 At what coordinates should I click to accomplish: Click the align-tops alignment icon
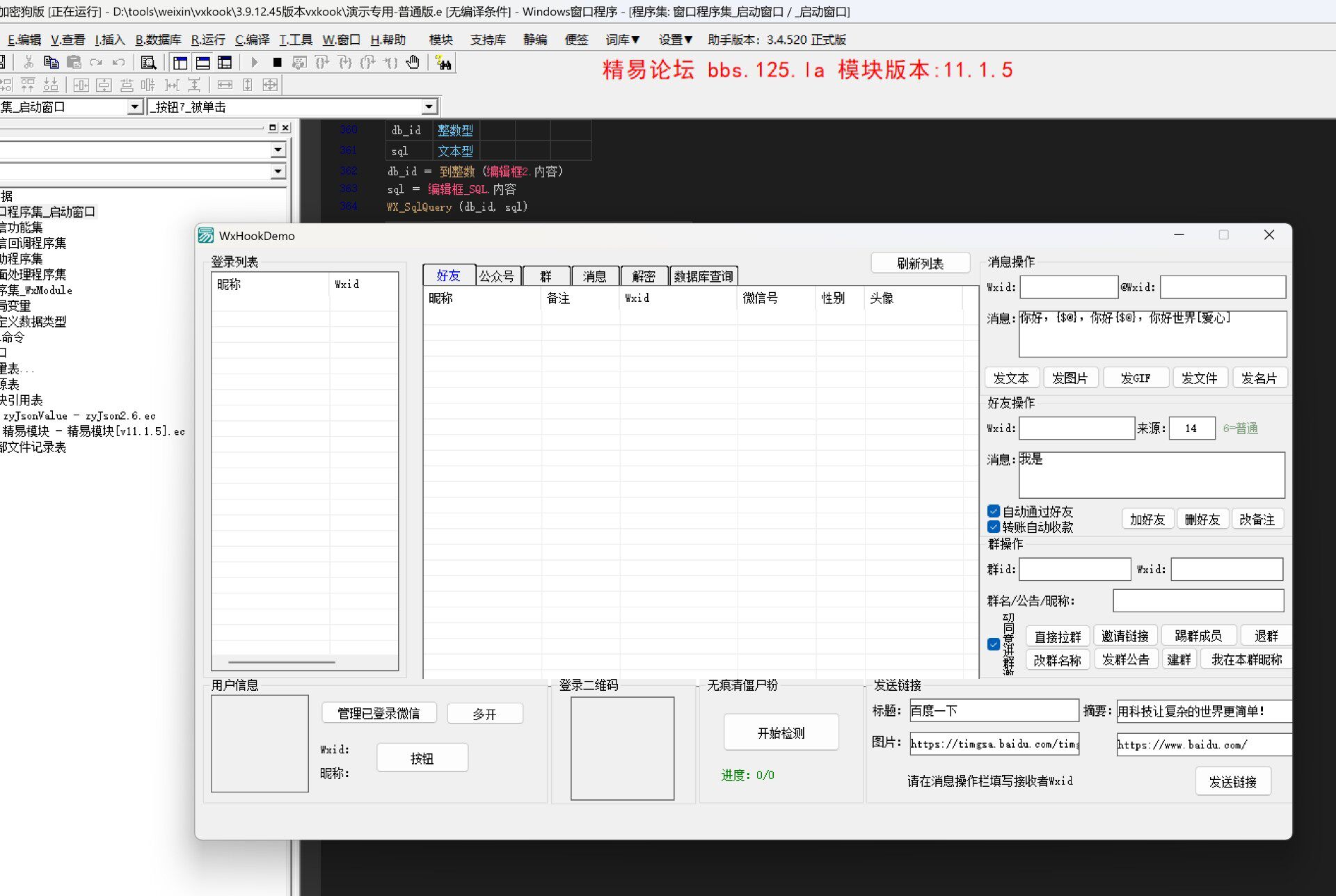click(x=28, y=85)
